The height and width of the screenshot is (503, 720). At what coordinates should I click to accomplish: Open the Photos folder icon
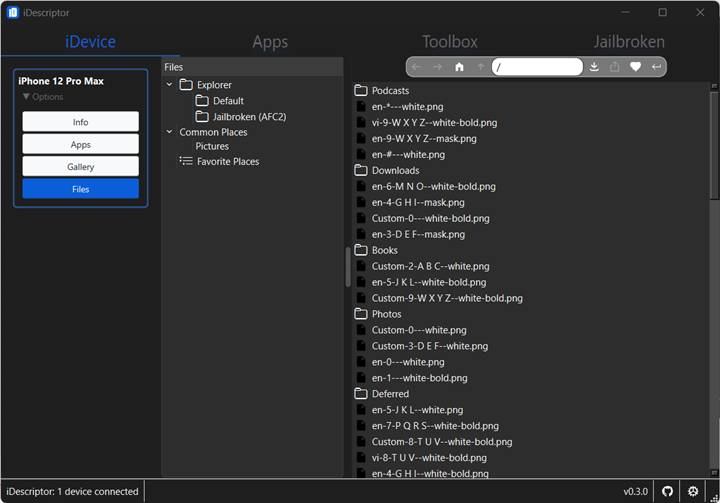[x=361, y=314]
